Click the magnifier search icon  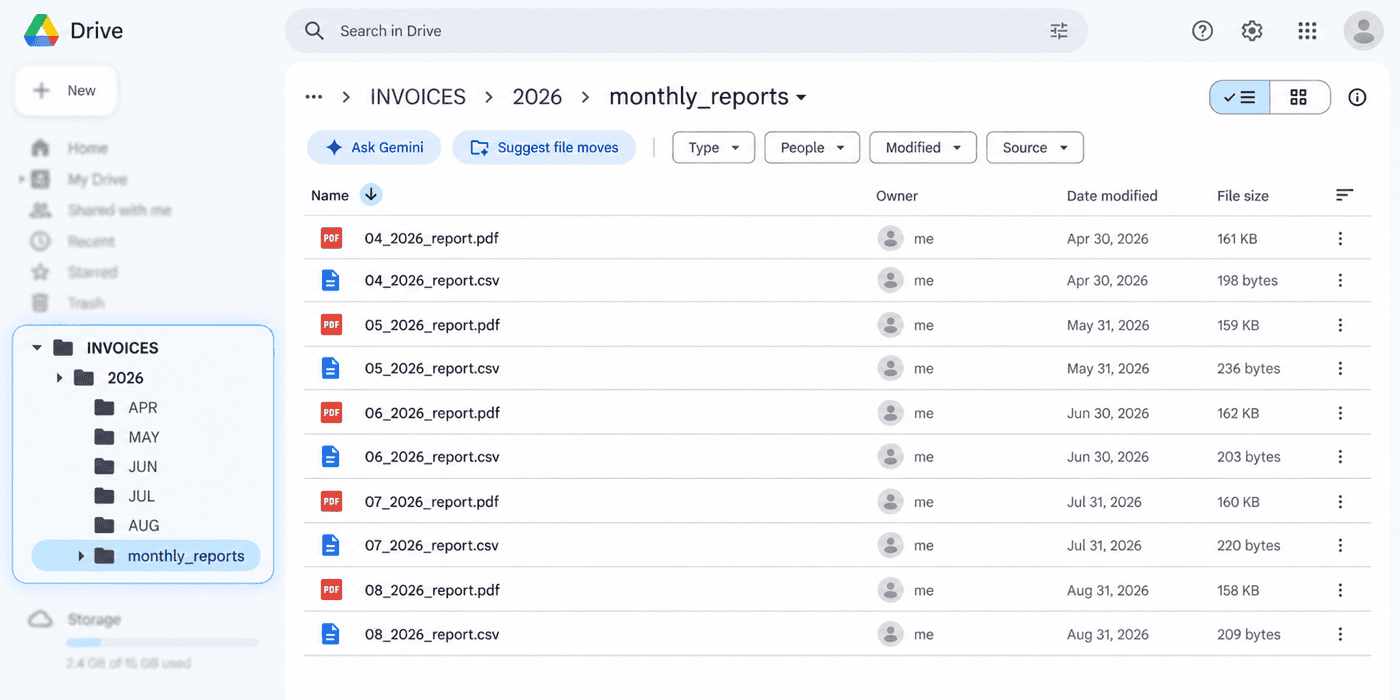tap(314, 31)
